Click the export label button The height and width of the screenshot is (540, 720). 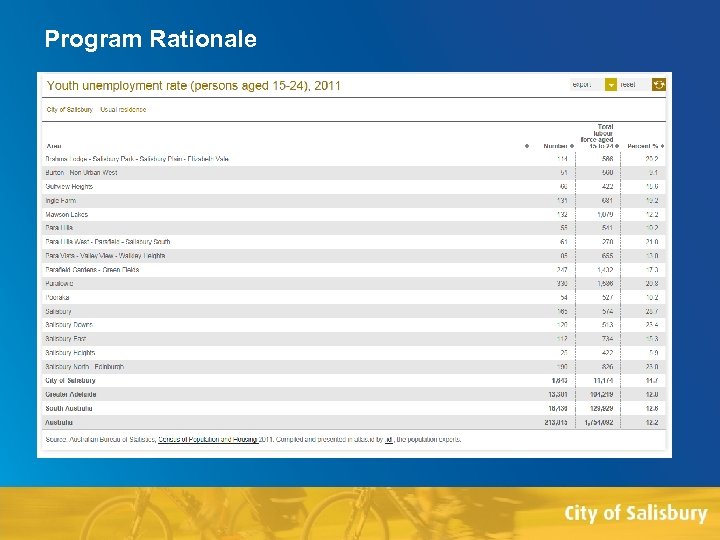(587, 84)
